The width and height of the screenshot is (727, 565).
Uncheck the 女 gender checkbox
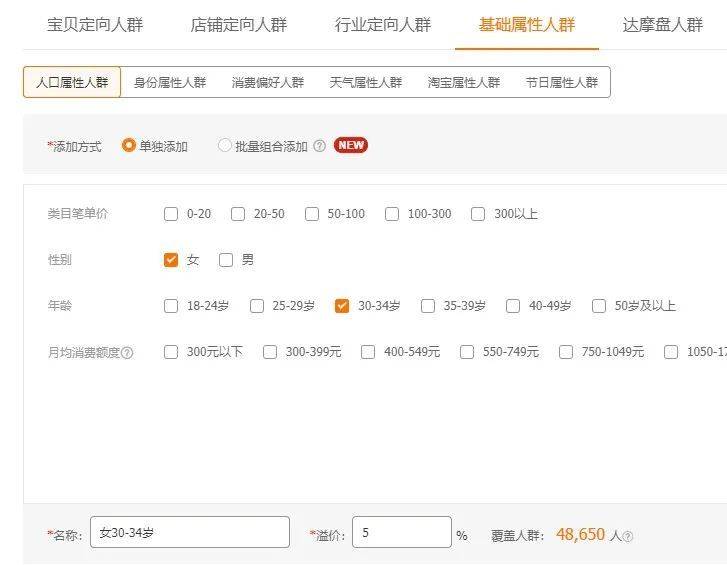(x=171, y=260)
